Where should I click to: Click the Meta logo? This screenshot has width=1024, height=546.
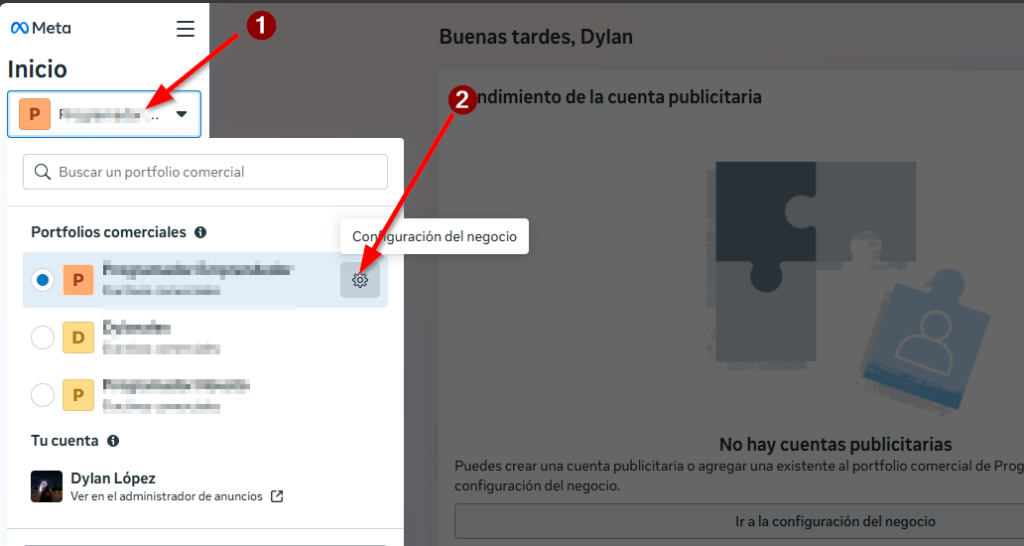tap(40, 28)
